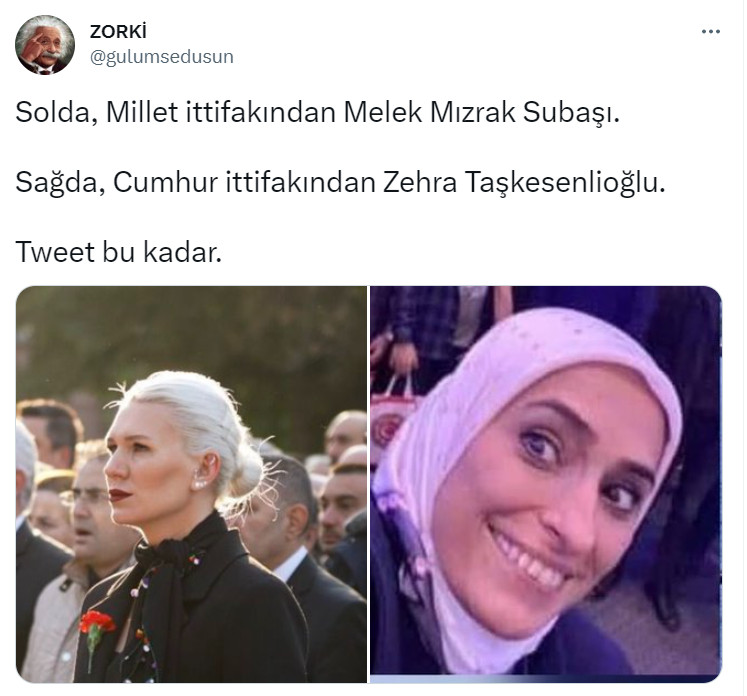Click the man with glasses in left photo
Viewport: 747px width, 696px height.
91,505
